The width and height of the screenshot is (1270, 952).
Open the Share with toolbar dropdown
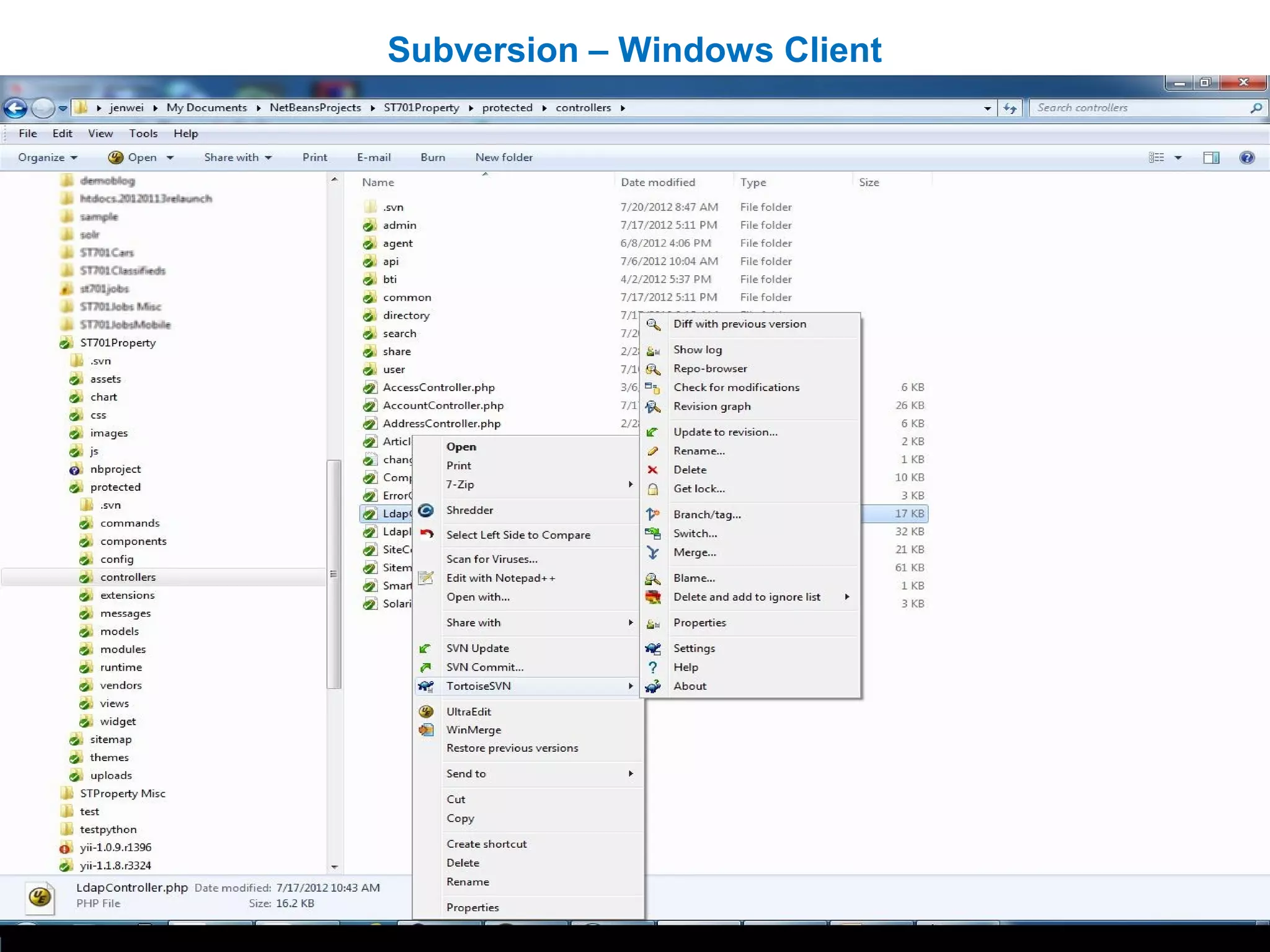click(238, 157)
